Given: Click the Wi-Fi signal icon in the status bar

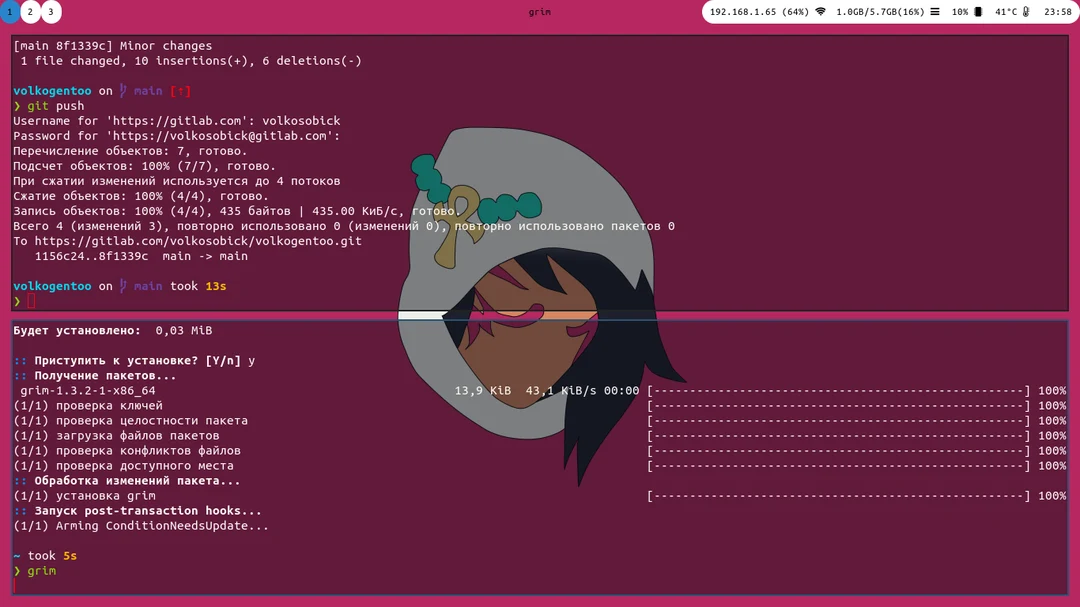Looking at the screenshot, I should coord(820,12).
